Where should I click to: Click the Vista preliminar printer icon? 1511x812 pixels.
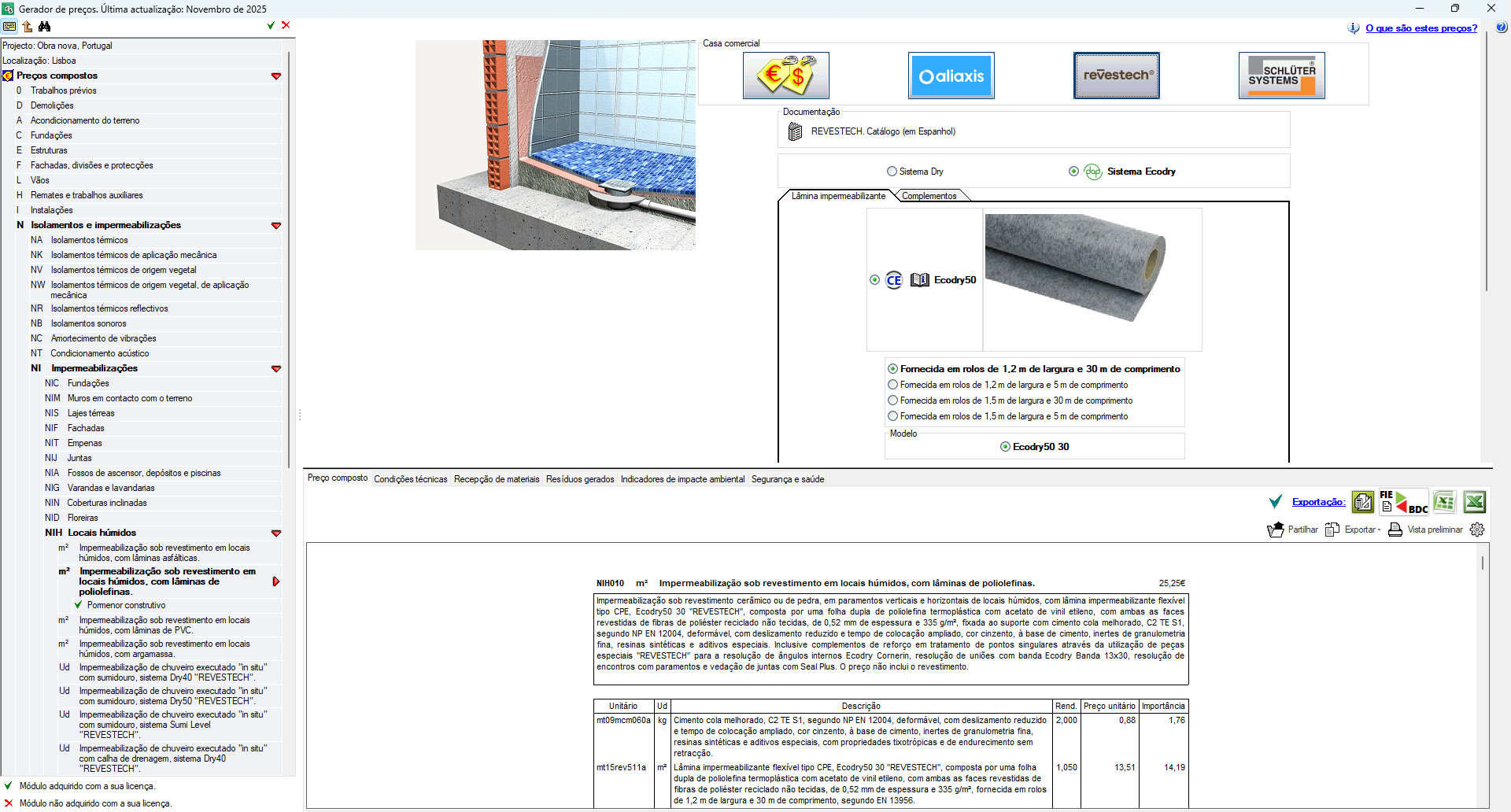coord(1395,530)
